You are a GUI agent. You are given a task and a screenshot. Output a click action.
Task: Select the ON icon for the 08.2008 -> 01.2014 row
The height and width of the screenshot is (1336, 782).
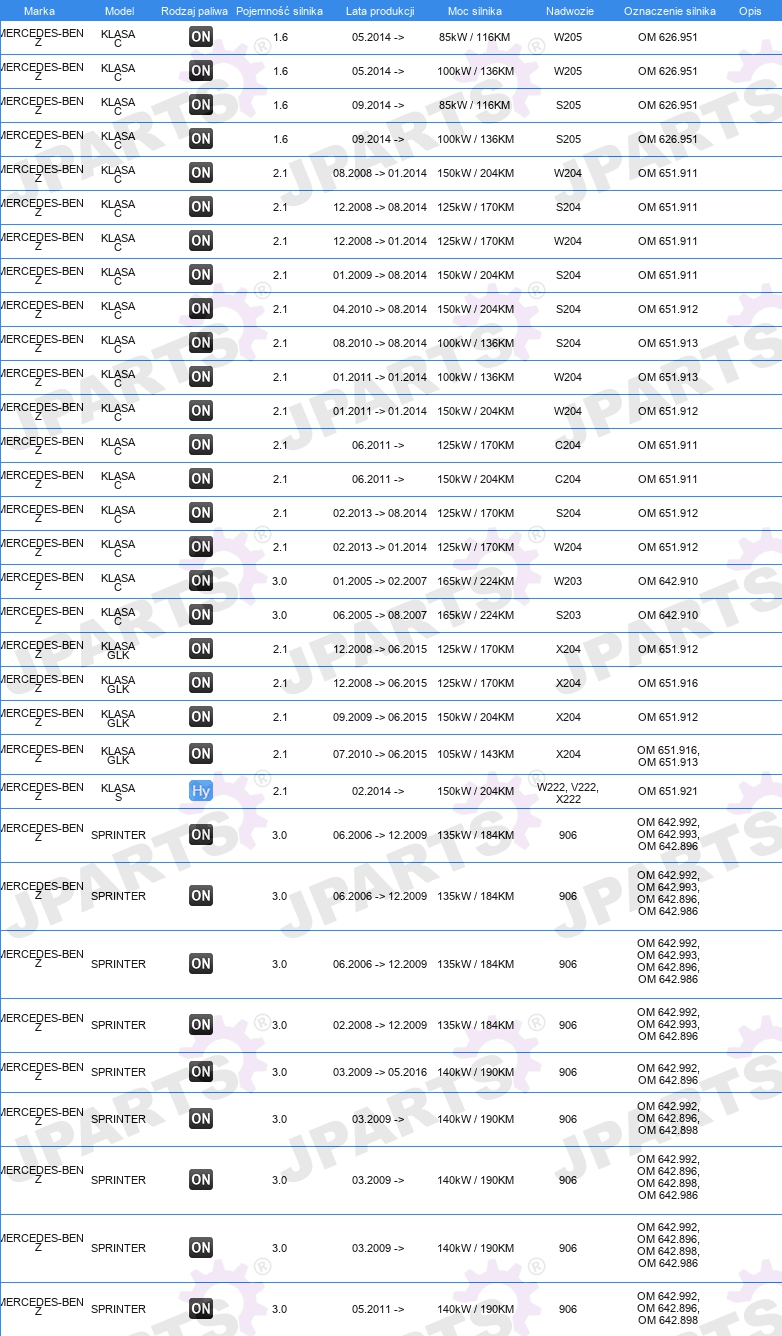click(x=201, y=173)
